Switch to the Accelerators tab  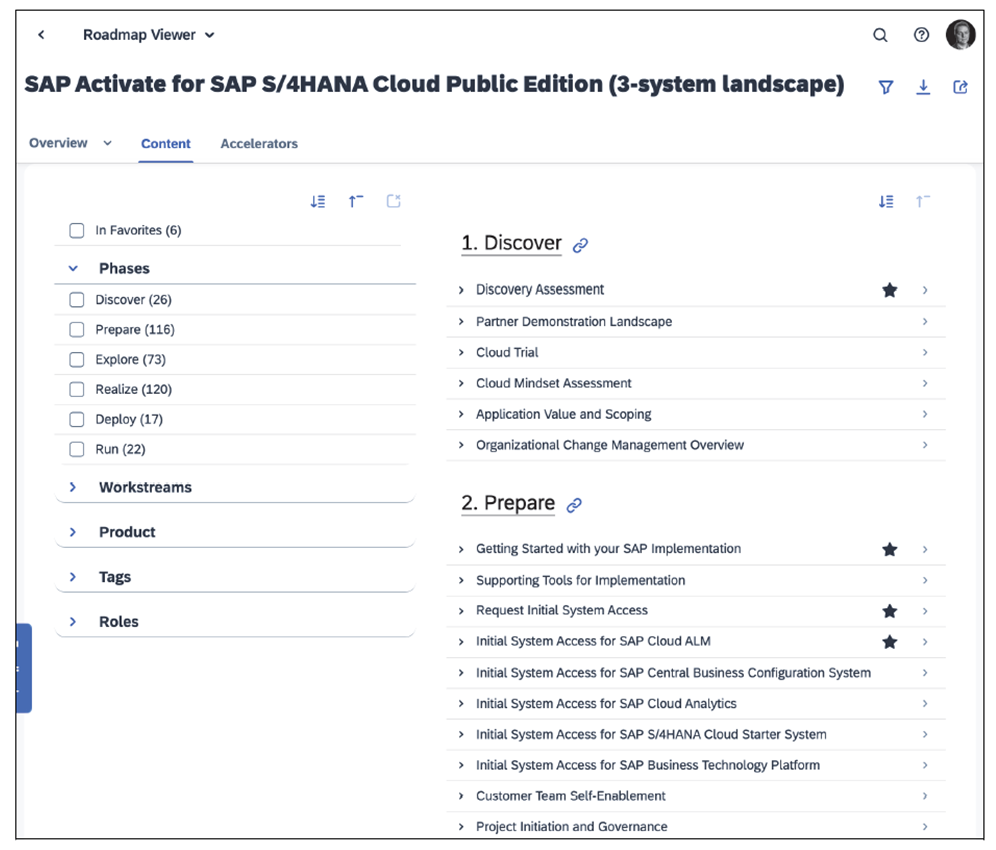[259, 144]
